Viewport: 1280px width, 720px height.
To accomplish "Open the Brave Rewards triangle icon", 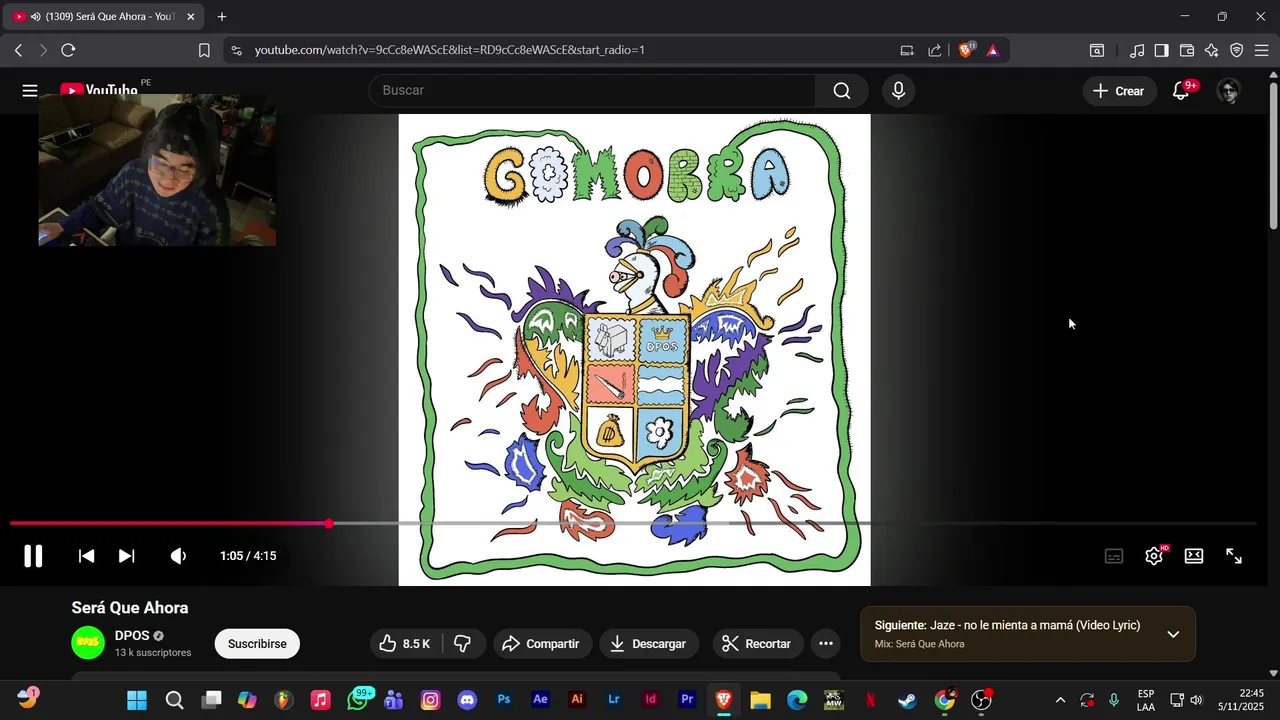I will [993, 50].
